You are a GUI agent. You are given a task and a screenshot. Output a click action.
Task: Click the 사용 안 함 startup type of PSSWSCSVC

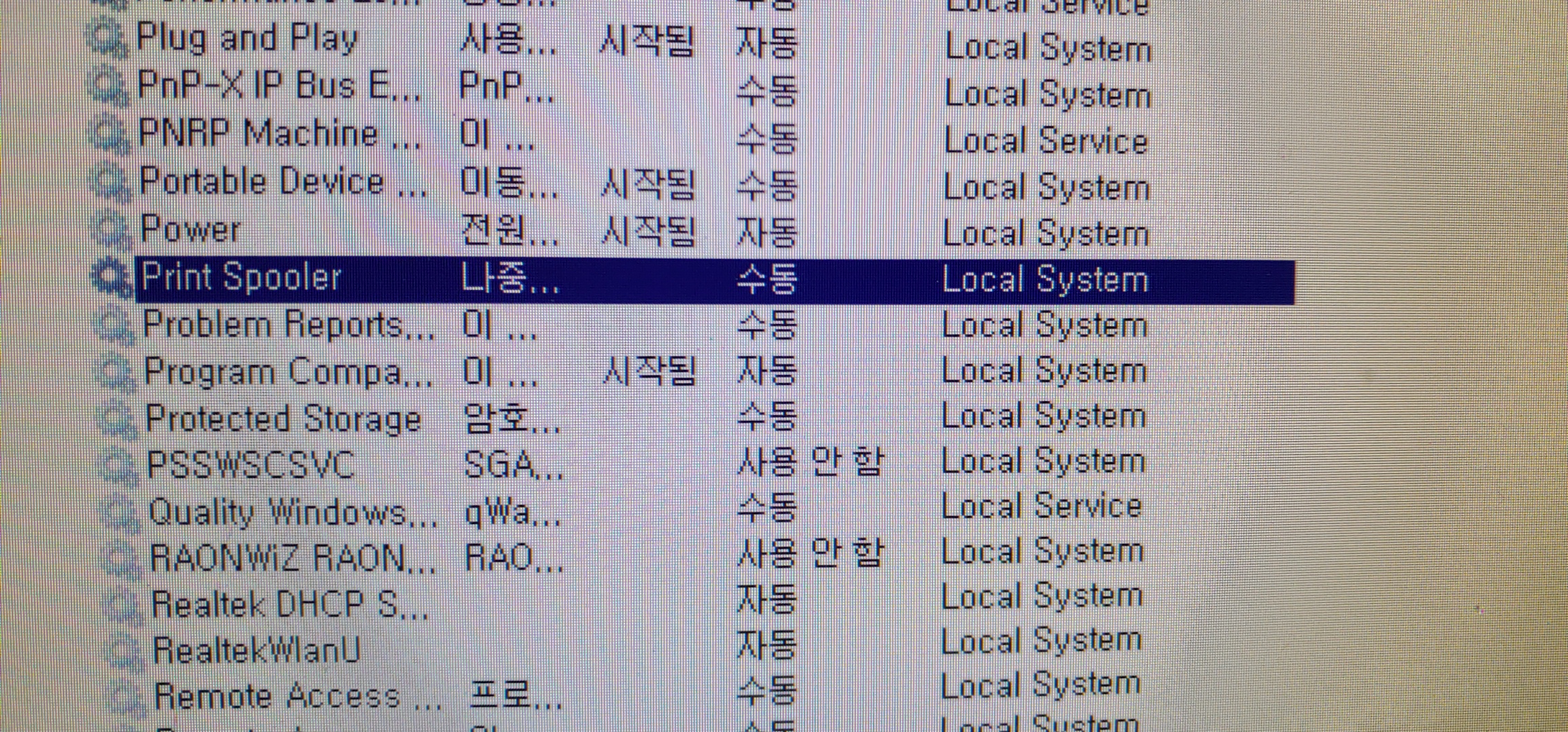pos(810,463)
